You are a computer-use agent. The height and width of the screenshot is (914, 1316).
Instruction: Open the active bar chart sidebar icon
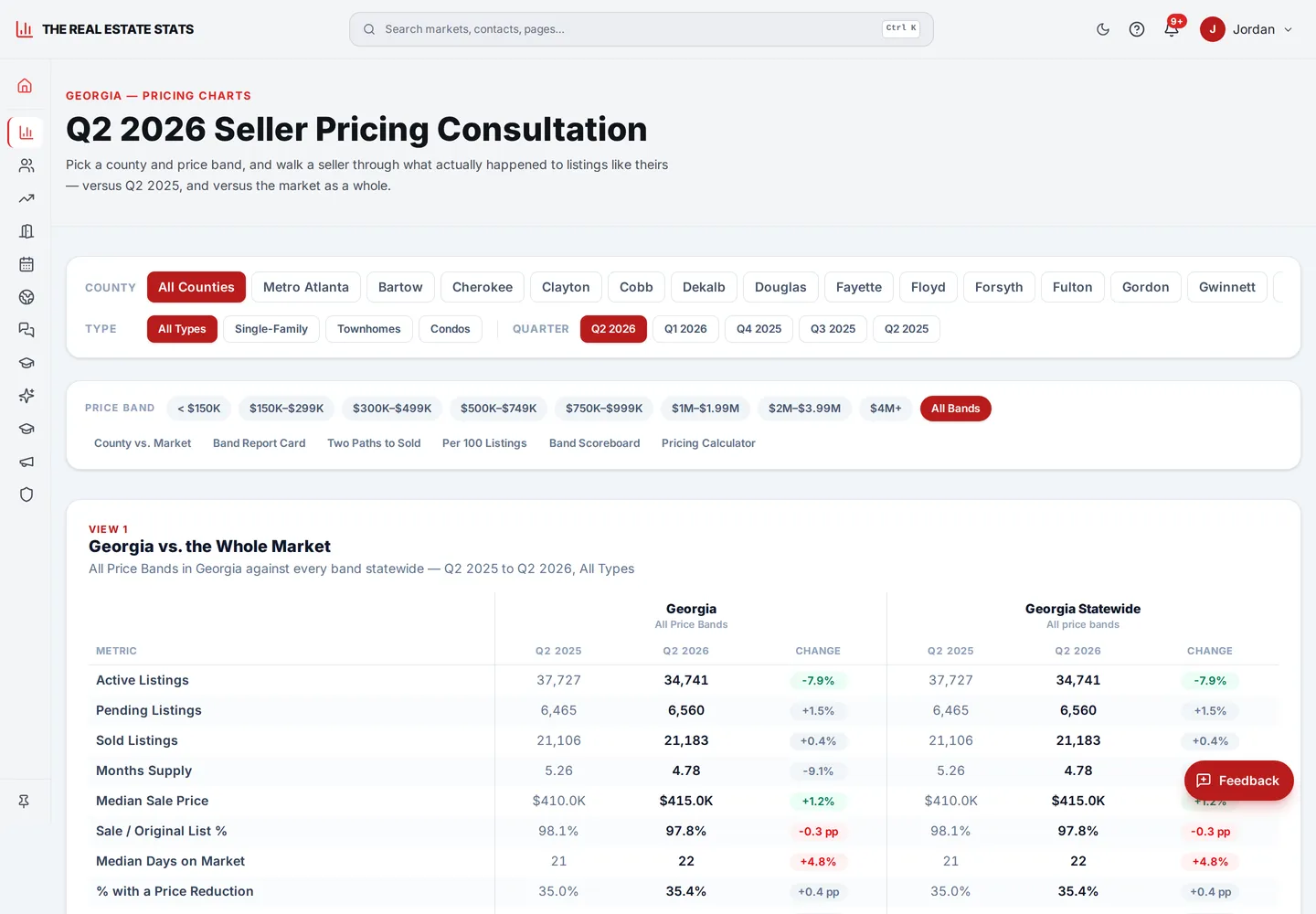coord(26,133)
